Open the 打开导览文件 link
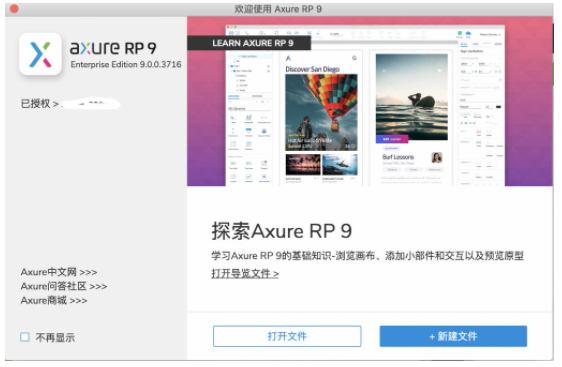The width and height of the screenshot is (562, 367). click(x=245, y=274)
